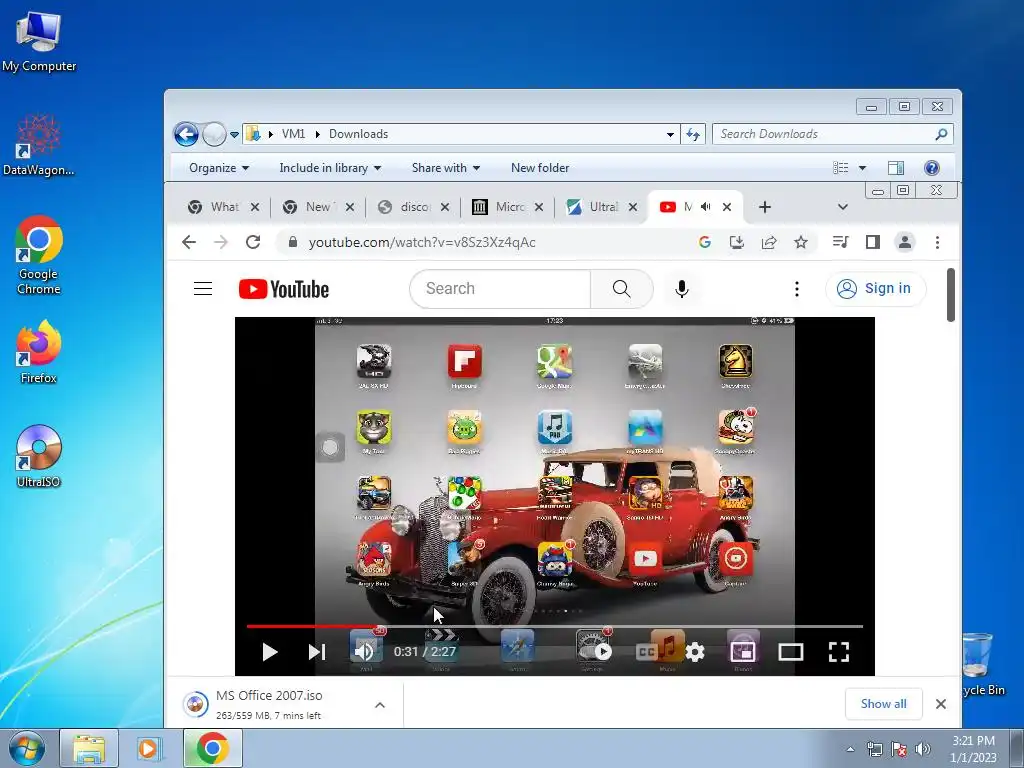Image resolution: width=1024 pixels, height=768 pixels.
Task: Search with voice using the microphone
Action: pyautogui.click(x=682, y=289)
